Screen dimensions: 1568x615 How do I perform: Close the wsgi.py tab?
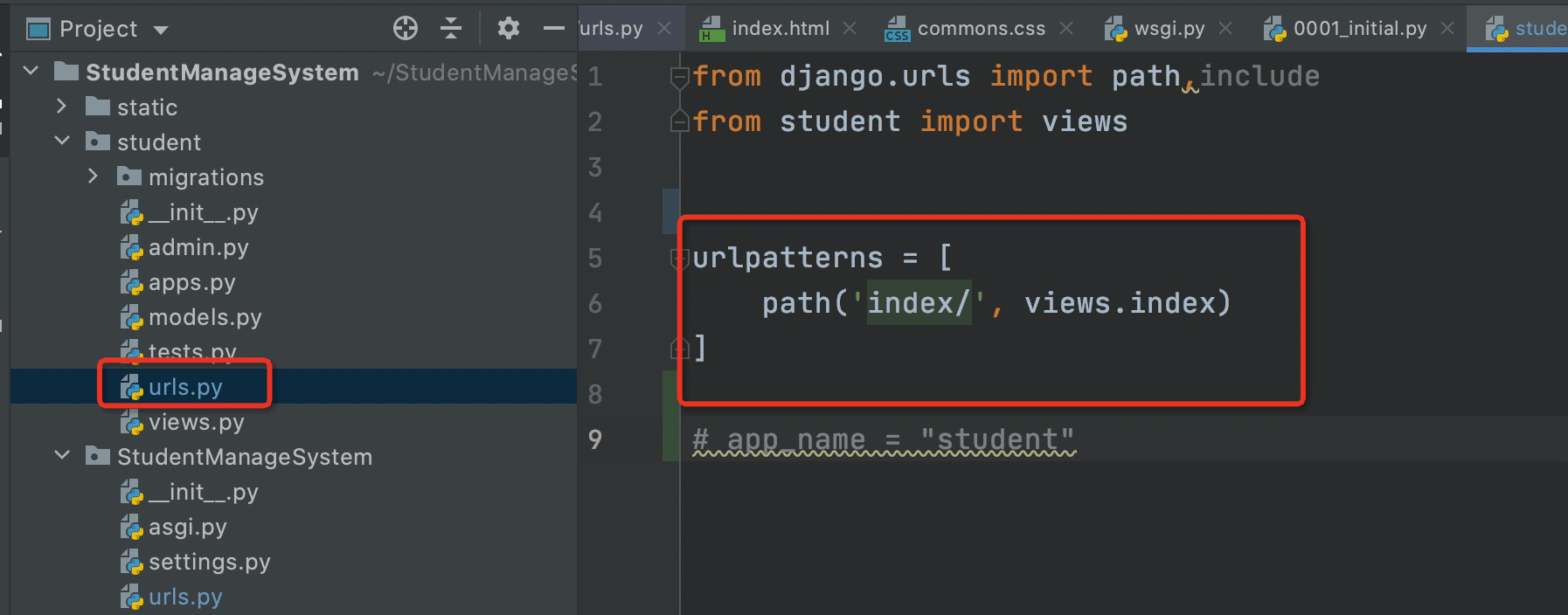tap(1225, 29)
